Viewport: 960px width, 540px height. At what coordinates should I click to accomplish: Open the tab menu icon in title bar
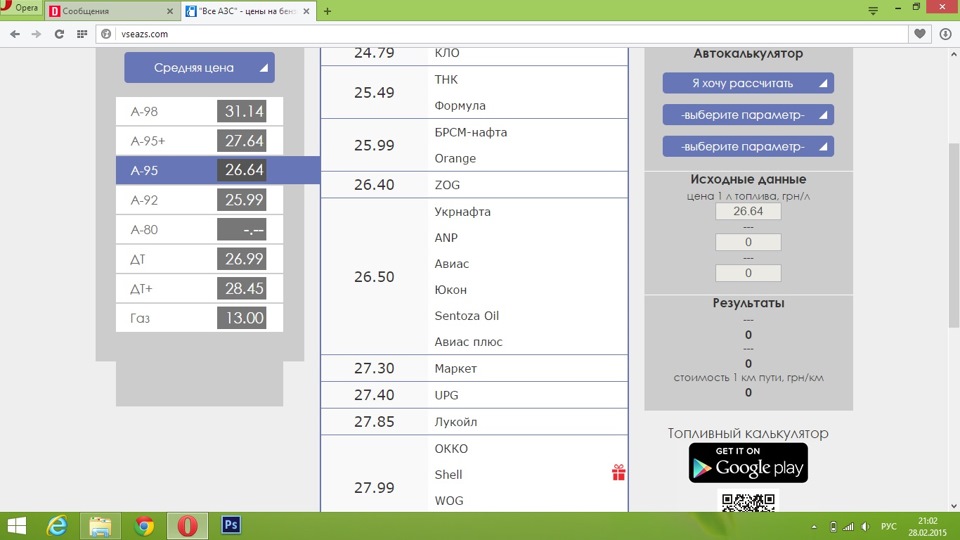[873, 10]
